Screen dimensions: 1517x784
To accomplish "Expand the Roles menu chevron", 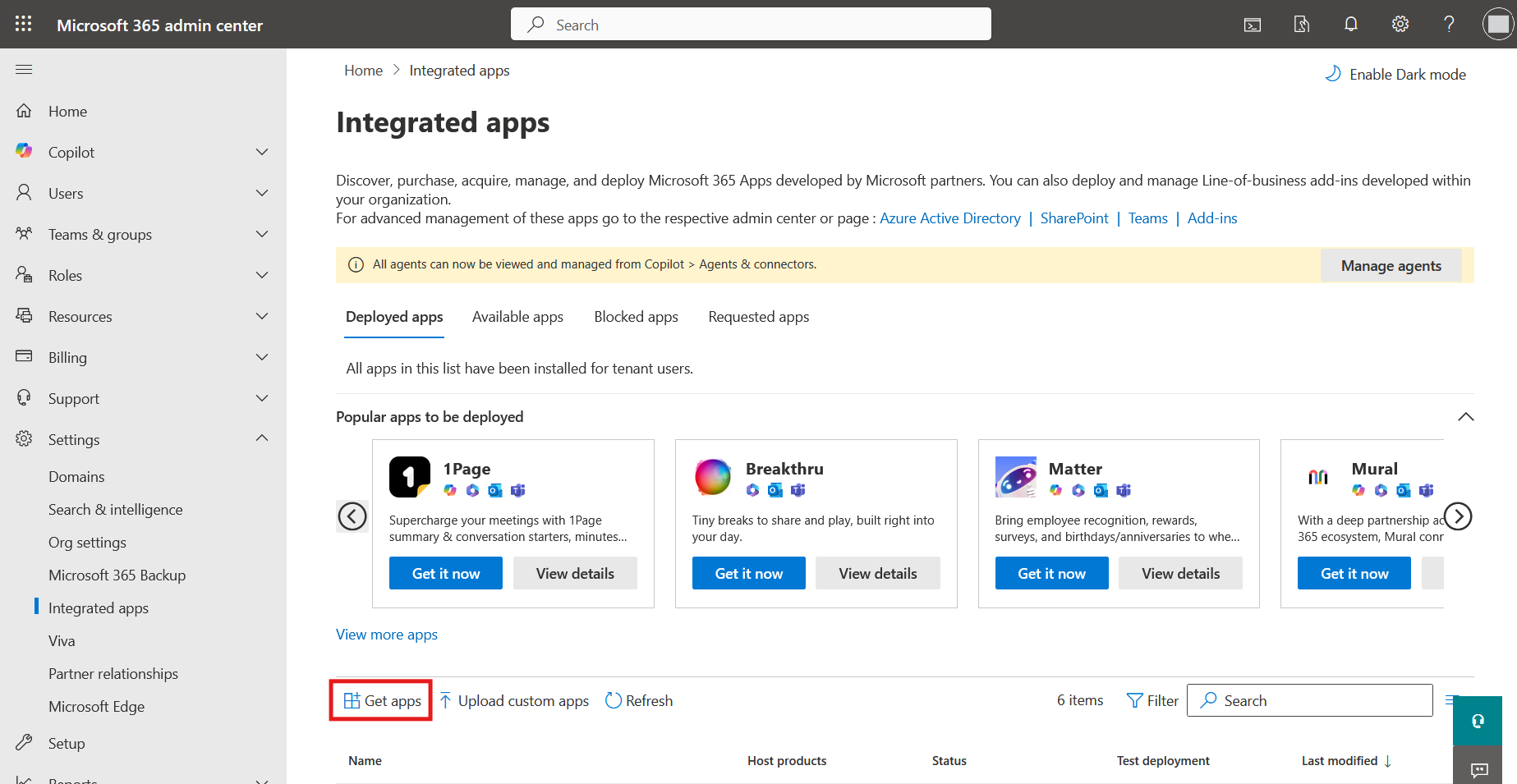I will pyautogui.click(x=262, y=275).
